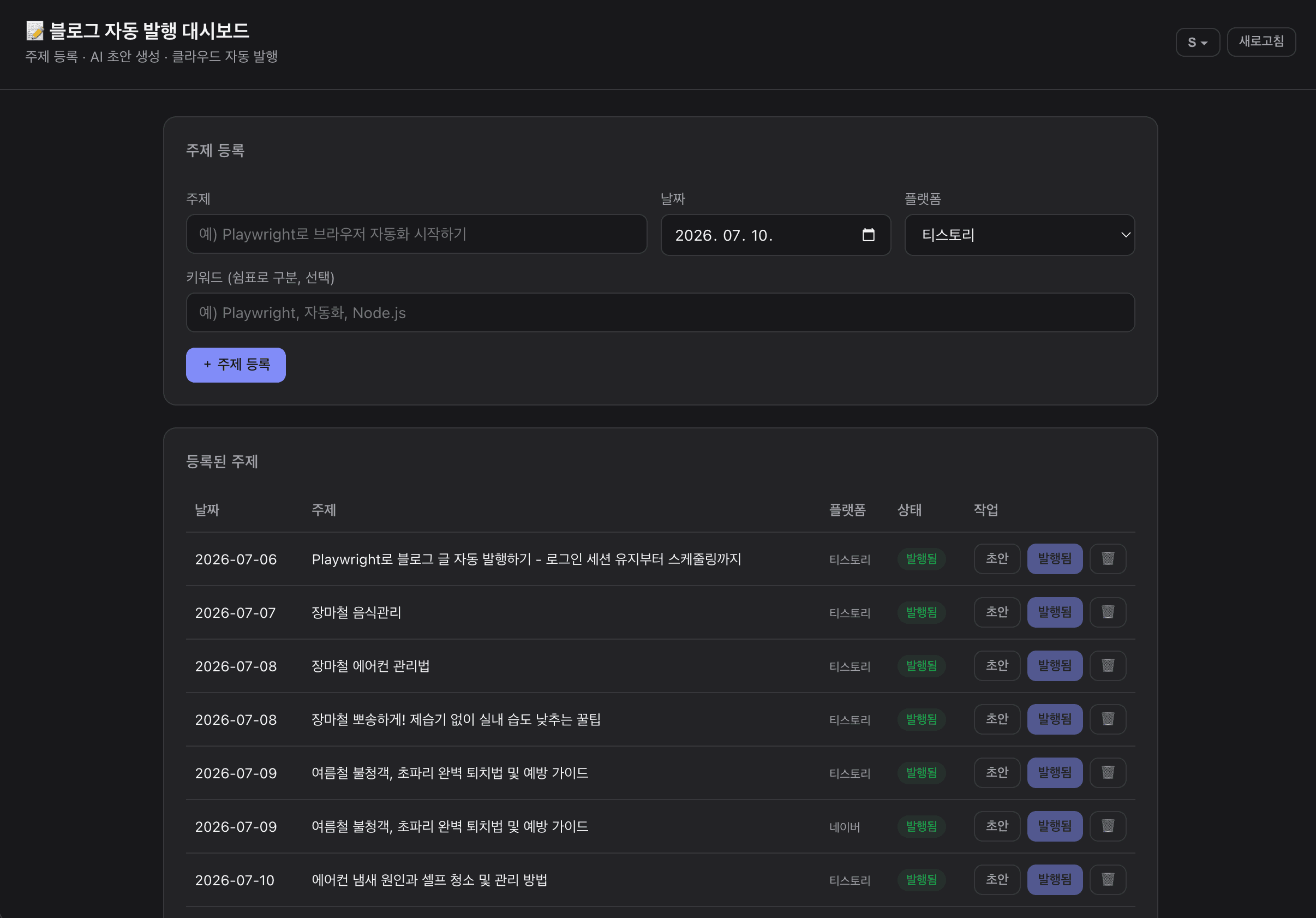Click trash icon for 장마철 에어컨 관리법

(1108, 665)
